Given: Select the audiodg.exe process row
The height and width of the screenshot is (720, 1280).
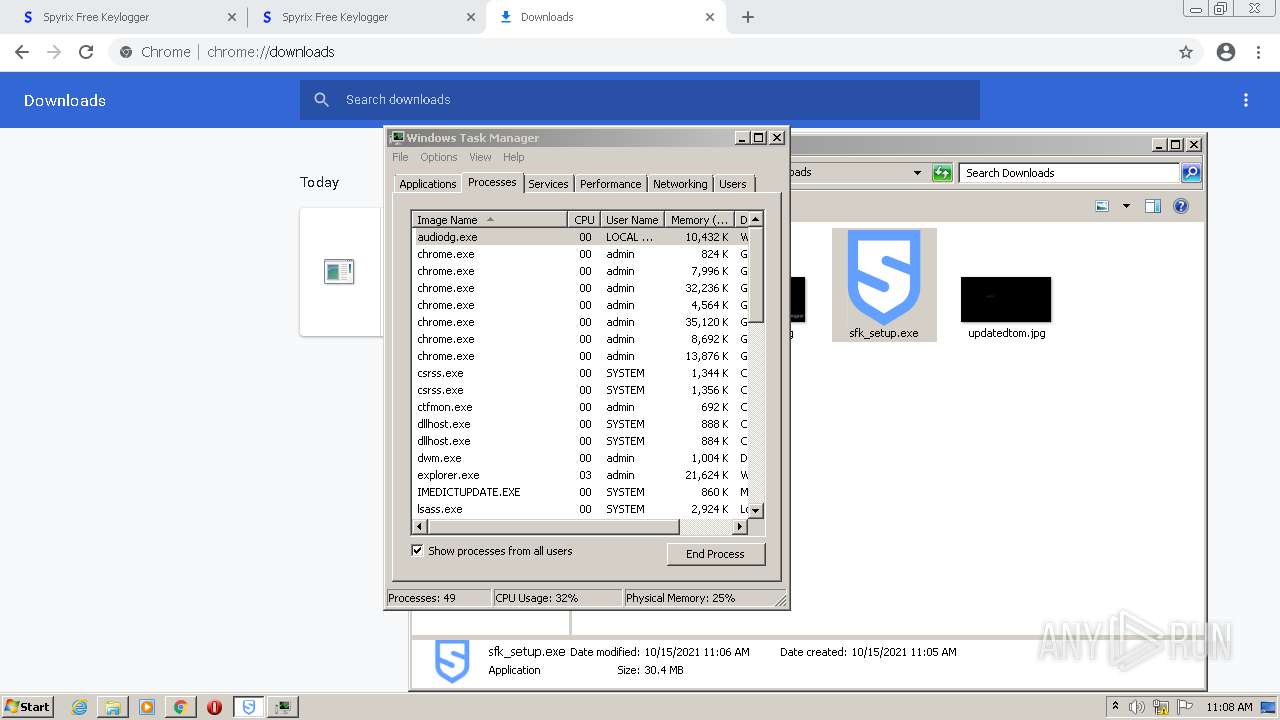Looking at the screenshot, I should pyautogui.click(x=580, y=237).
